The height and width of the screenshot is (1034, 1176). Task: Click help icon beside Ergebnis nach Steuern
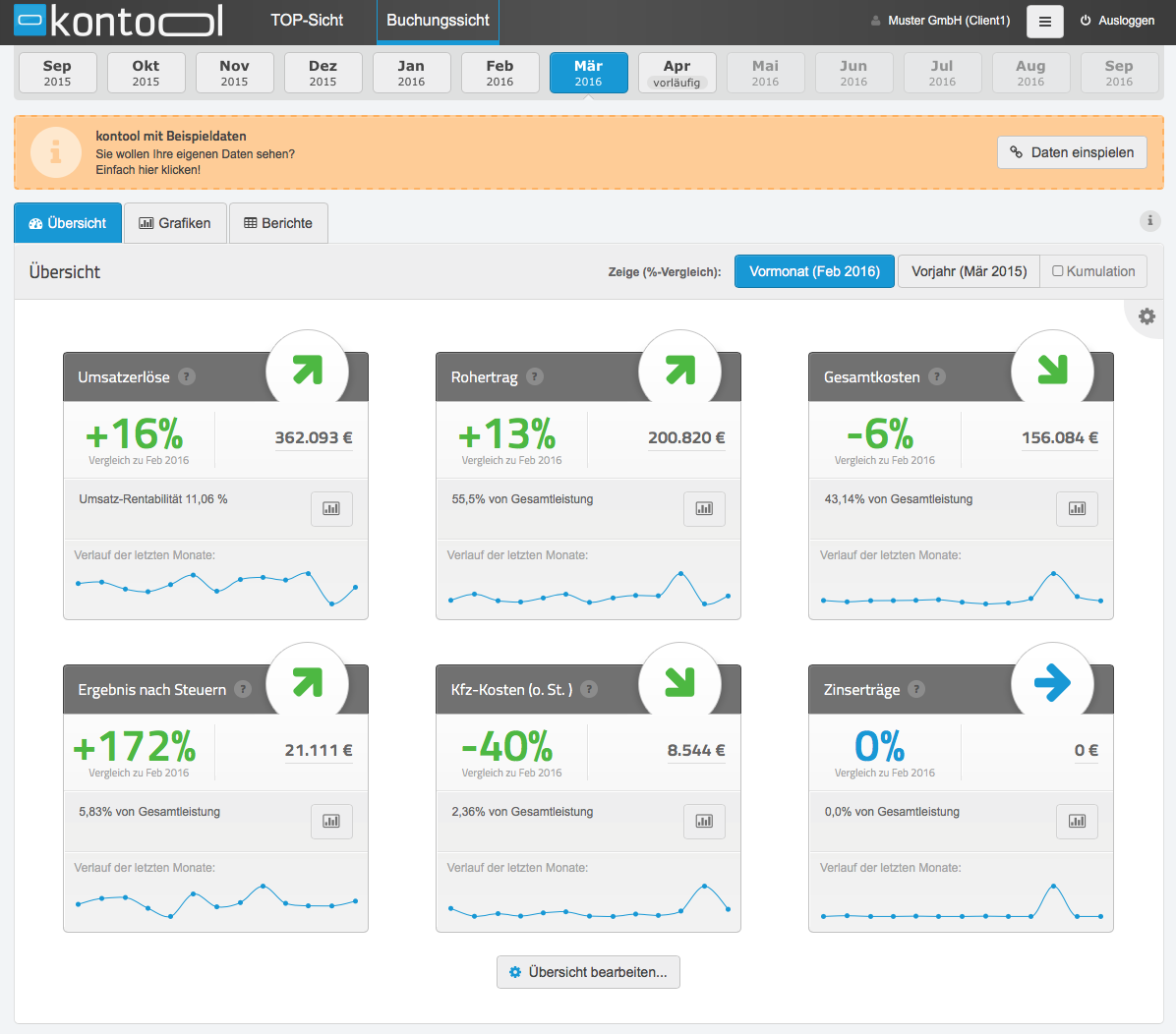coord(242,690)
